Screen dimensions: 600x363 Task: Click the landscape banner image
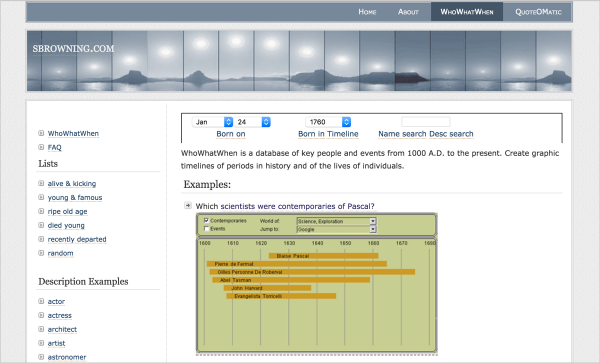coord(299,61)
